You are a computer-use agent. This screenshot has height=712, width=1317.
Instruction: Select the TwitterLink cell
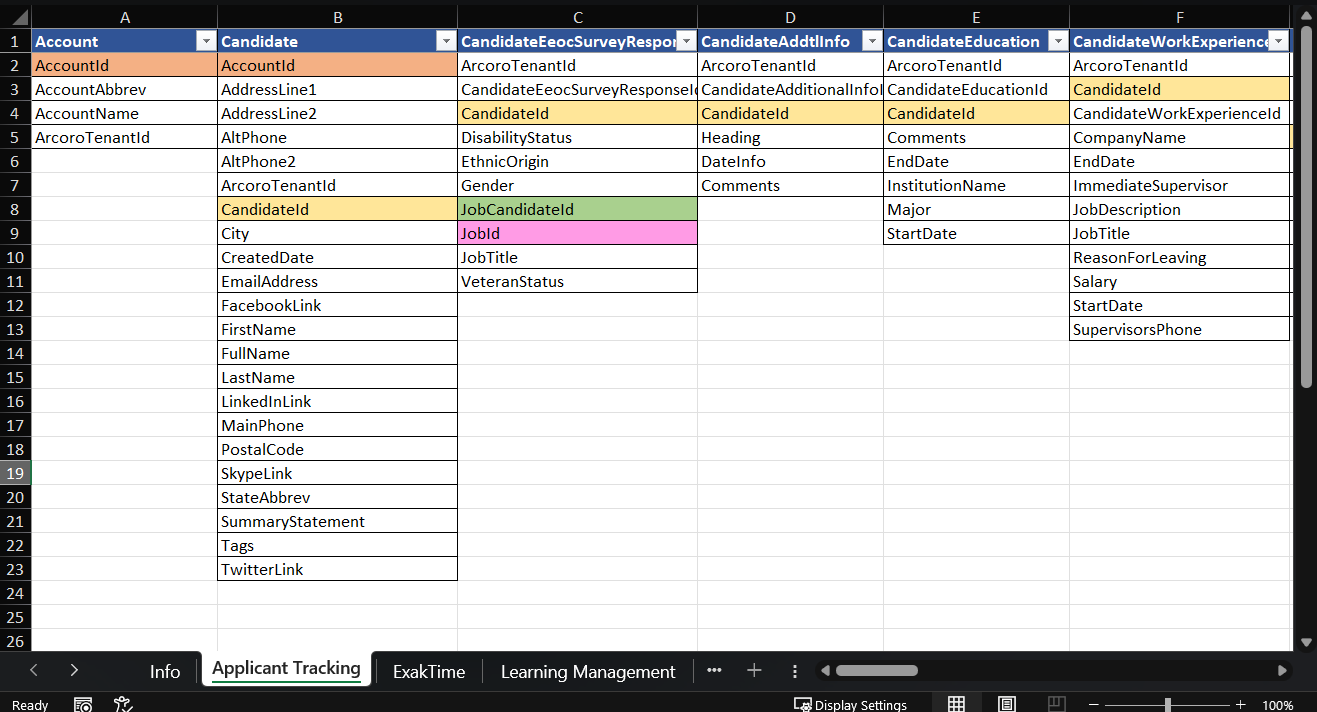[338, 569]
